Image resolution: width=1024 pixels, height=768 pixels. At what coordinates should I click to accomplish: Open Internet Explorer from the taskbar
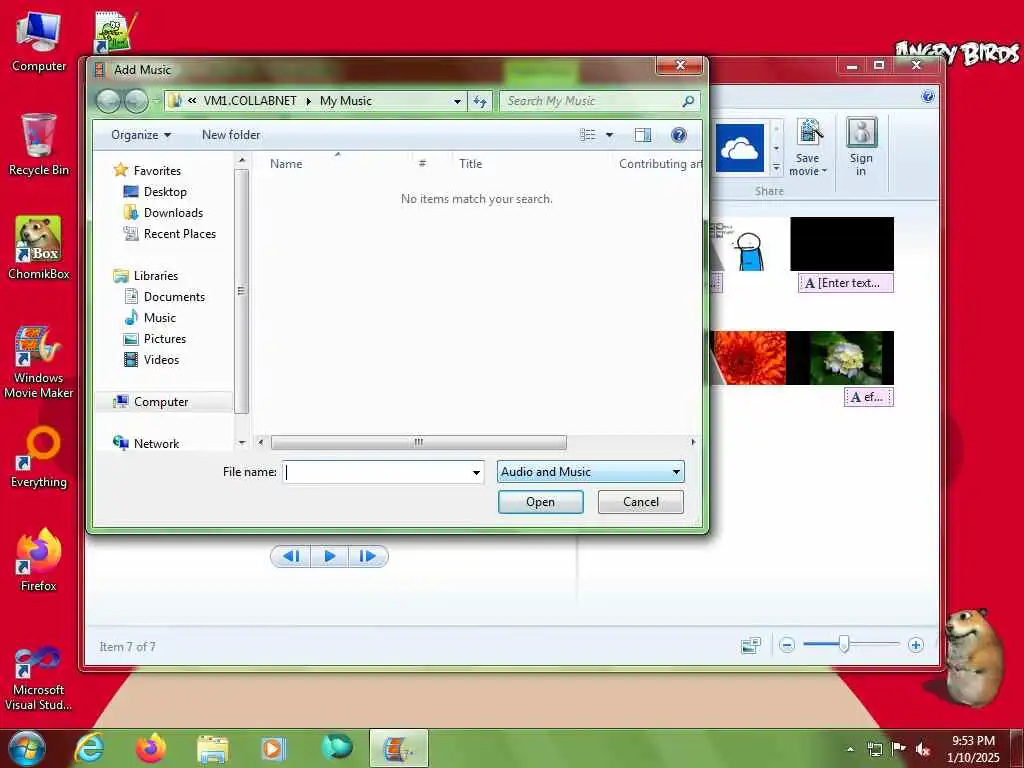tap(89, 748)
